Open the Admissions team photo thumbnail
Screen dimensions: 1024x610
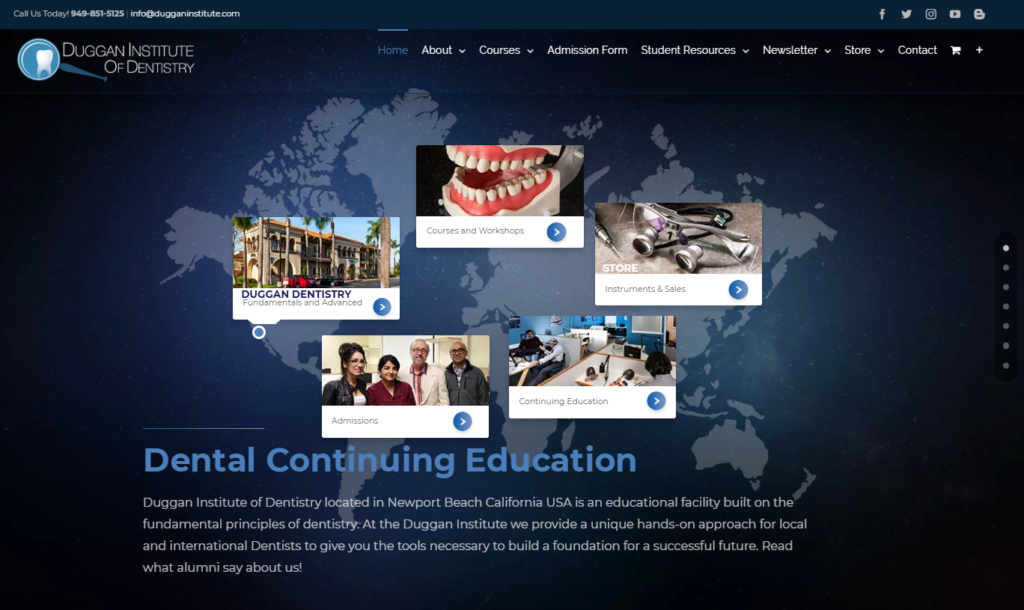click(405, 370)
